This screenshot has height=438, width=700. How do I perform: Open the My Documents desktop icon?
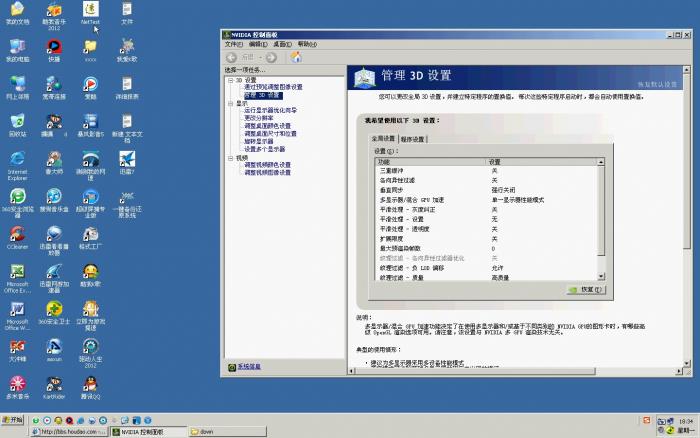pos(17,13)
